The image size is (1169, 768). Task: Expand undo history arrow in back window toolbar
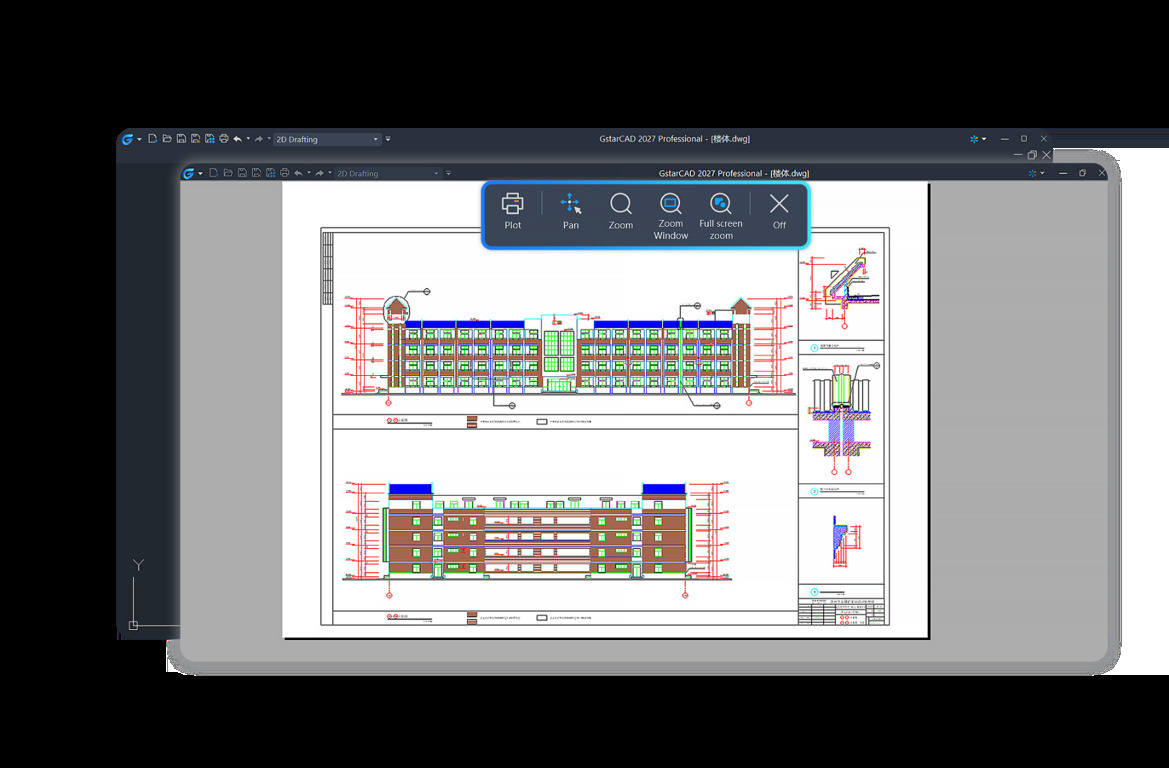click(x=248, y=139)
